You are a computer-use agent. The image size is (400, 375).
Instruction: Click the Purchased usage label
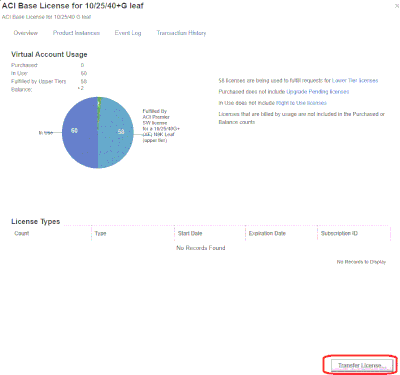pyautogui.click(x=24, y=65)
